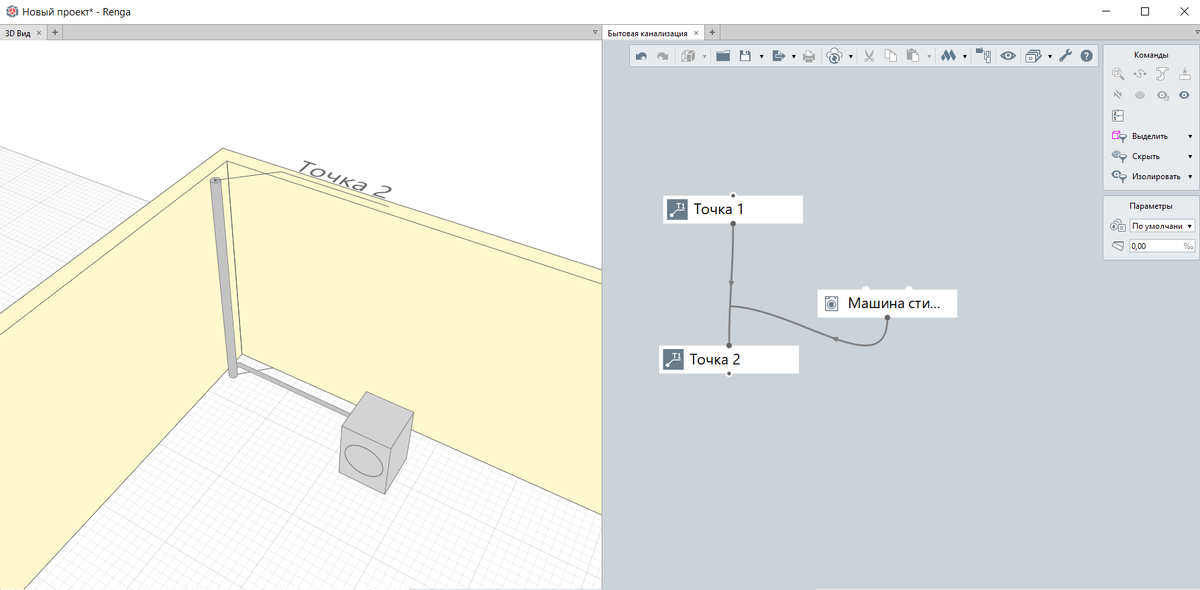Add a new tab next to 3D Вид
1200x590 pixels.
[55, 33]
